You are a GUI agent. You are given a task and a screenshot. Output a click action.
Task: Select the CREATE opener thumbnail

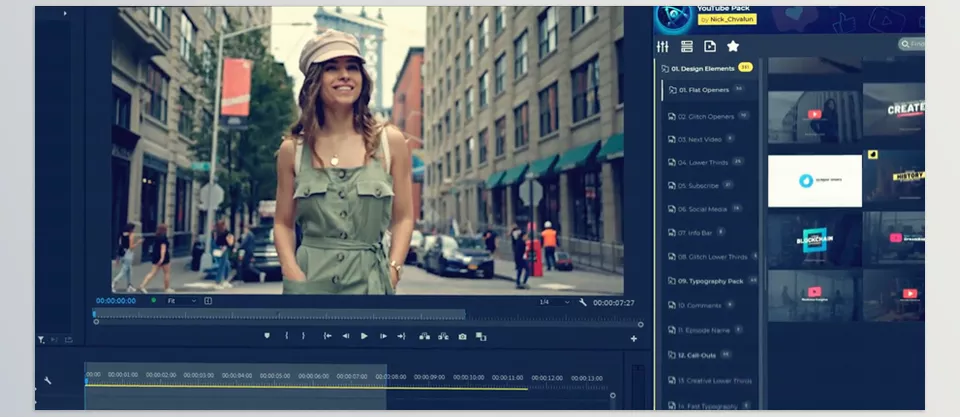coord(894,109)
